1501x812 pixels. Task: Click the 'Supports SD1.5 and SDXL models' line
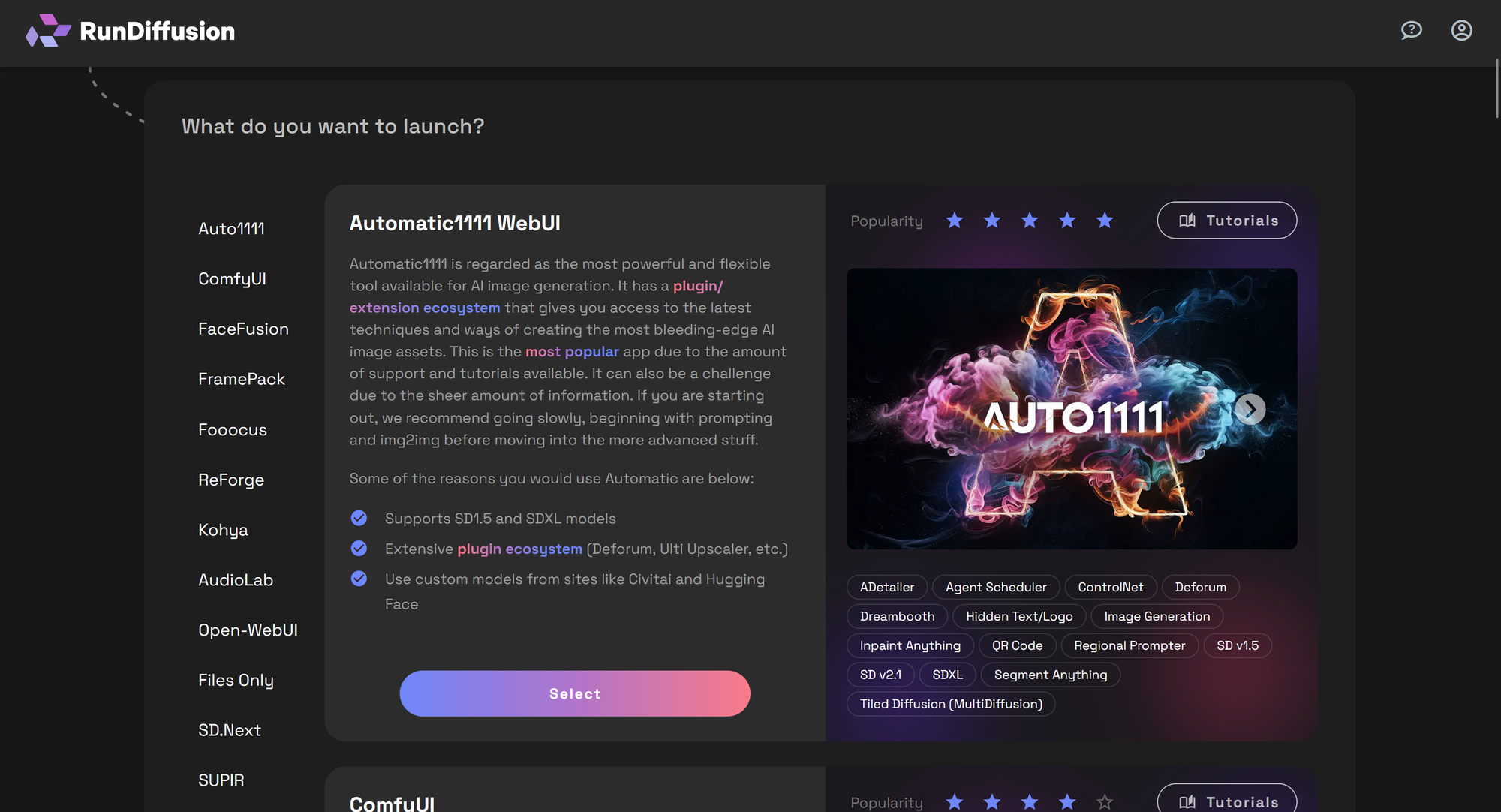[501, 519]
